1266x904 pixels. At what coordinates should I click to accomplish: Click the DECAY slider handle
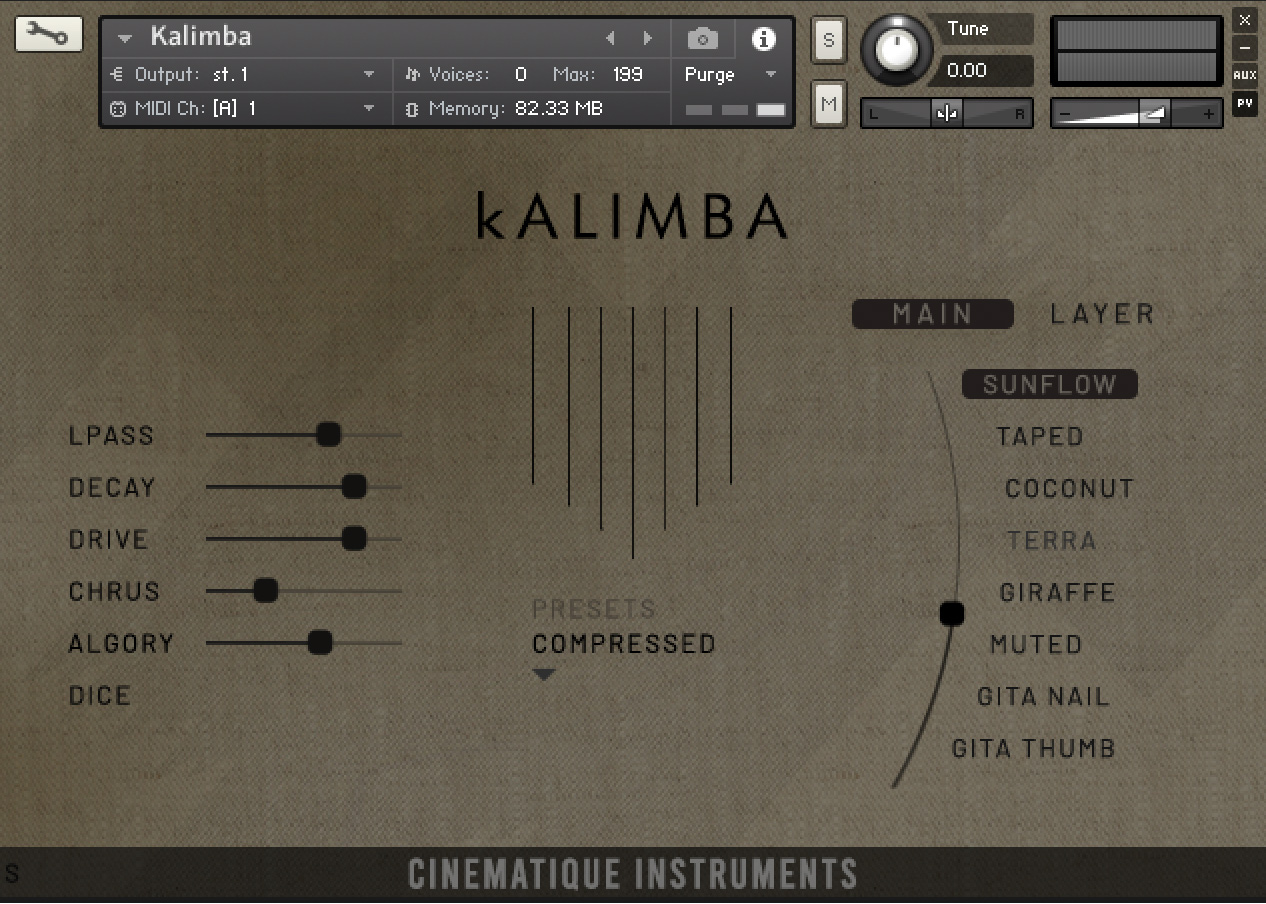click(x=354, y=487)
